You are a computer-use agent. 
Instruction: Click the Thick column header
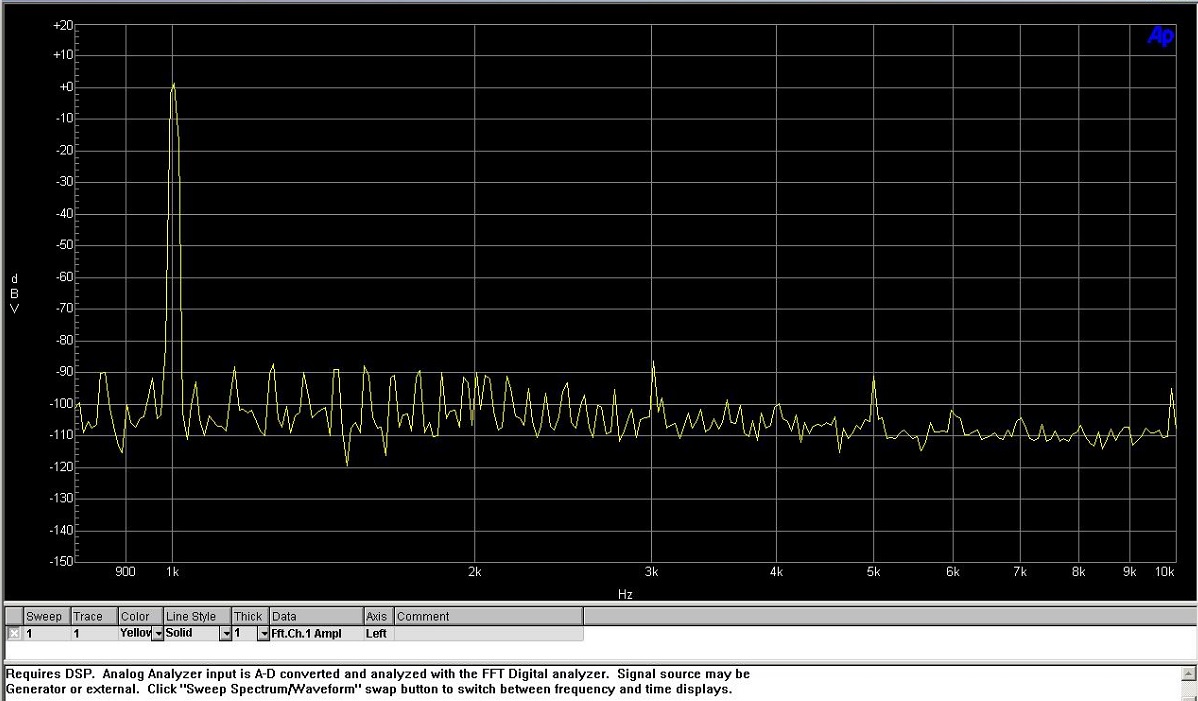[250, 616]
